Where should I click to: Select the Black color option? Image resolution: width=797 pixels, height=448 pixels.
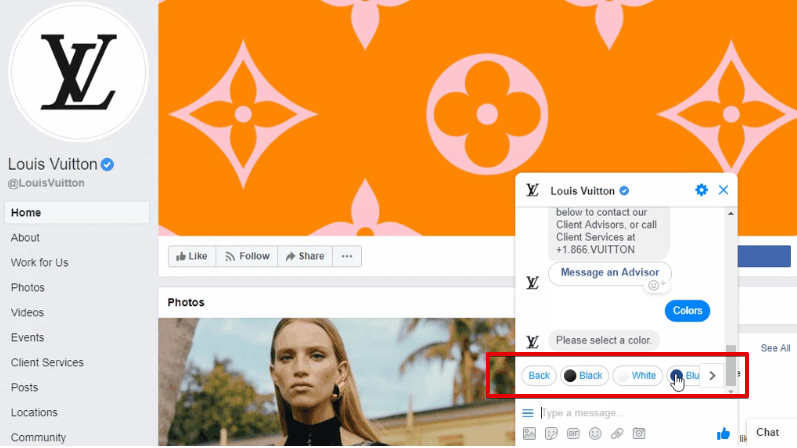(x=584, y=376)
